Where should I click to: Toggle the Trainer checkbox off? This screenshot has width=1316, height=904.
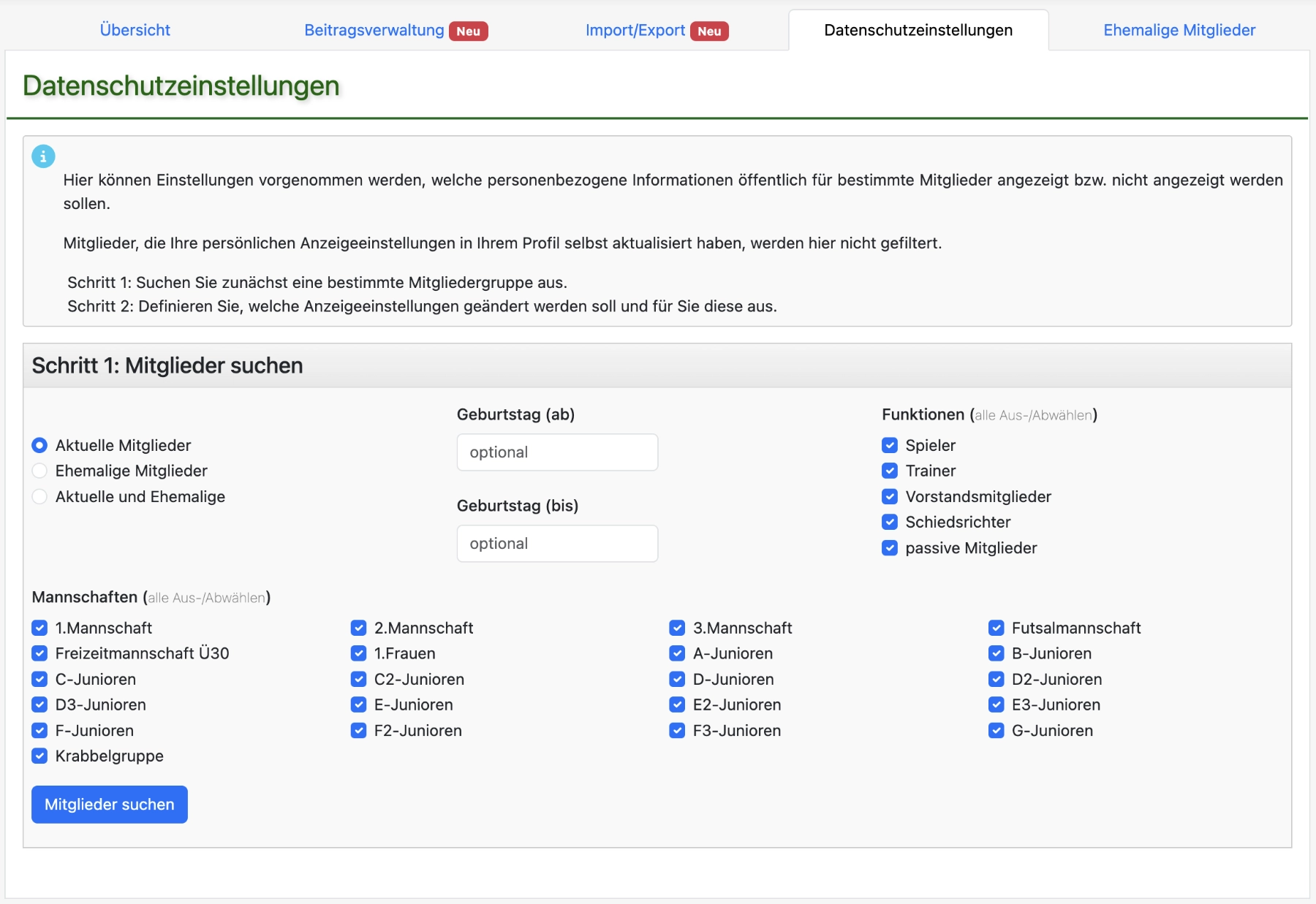coord(889,471)
